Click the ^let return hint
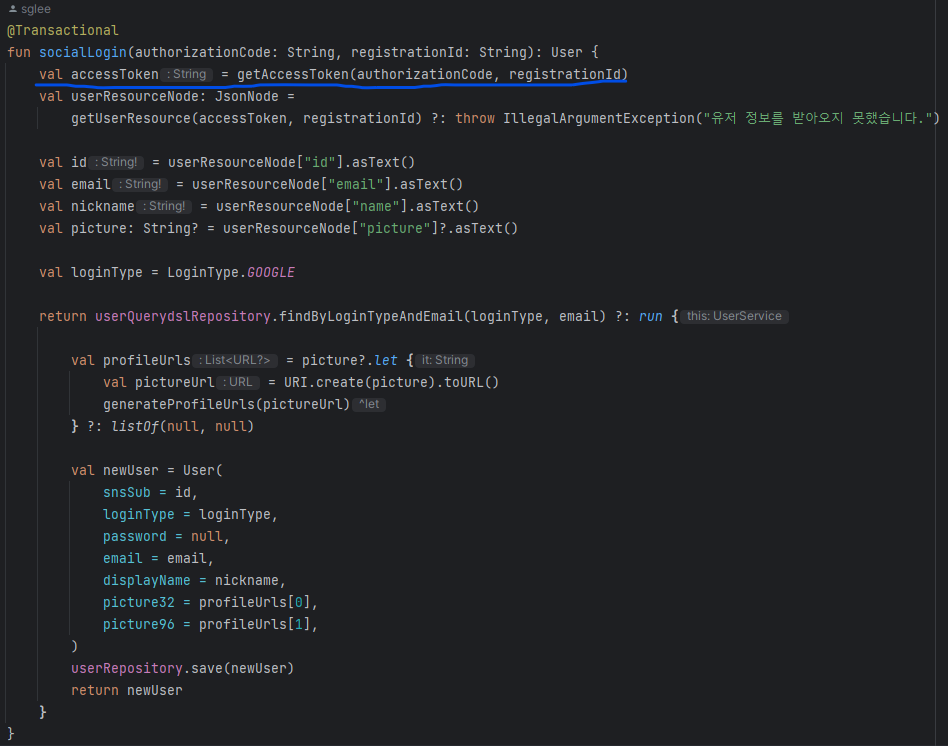 click(x=369, y=404)
